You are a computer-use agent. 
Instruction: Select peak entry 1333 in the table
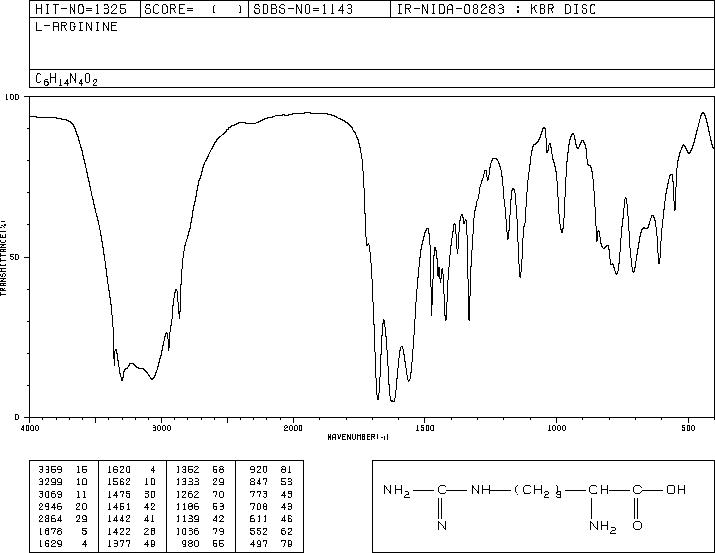coord(200,482)
